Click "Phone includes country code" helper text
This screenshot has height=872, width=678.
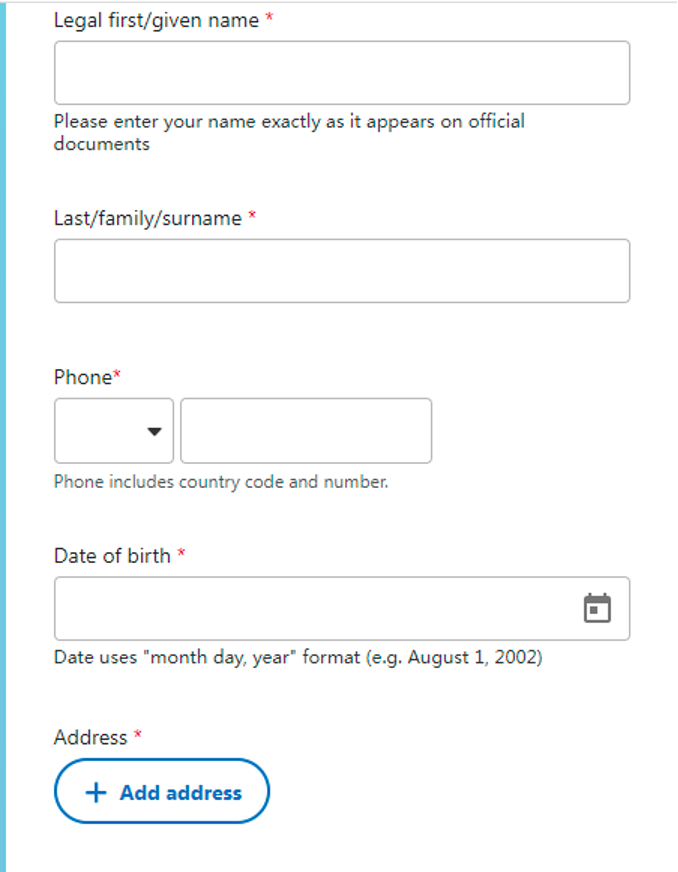click(x=220, y=482)
